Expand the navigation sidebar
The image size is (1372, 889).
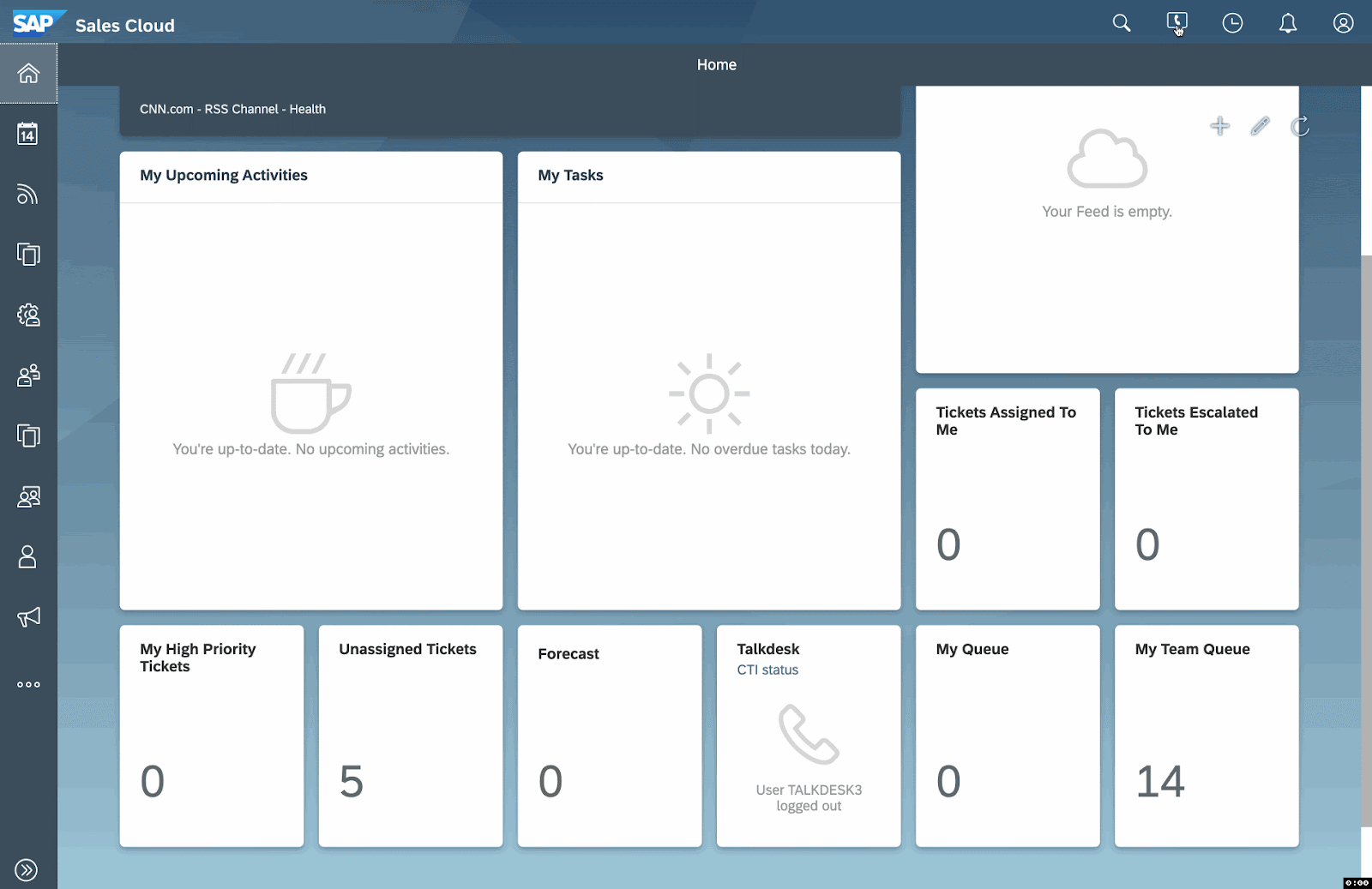pos(27,870)
